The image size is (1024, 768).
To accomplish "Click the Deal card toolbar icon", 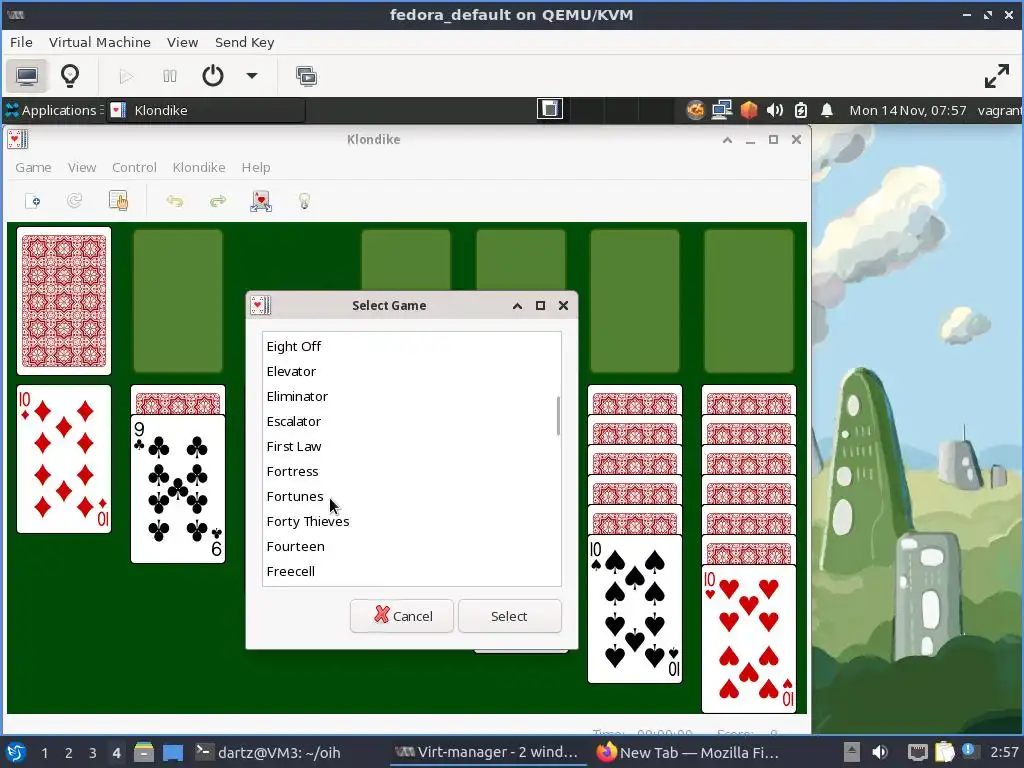I will coord(261,201).
